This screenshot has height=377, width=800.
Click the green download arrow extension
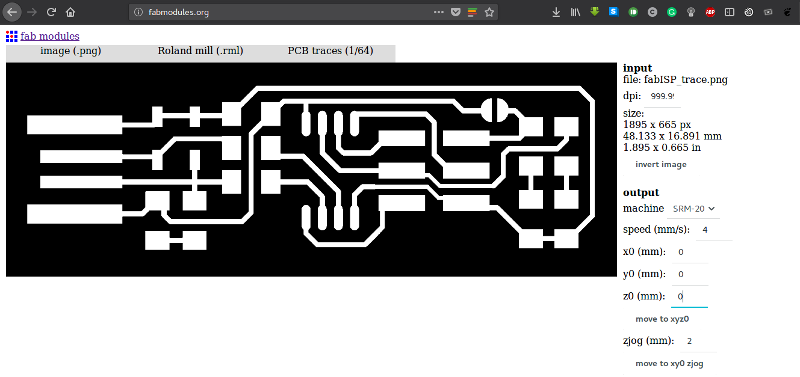[594, 11]
